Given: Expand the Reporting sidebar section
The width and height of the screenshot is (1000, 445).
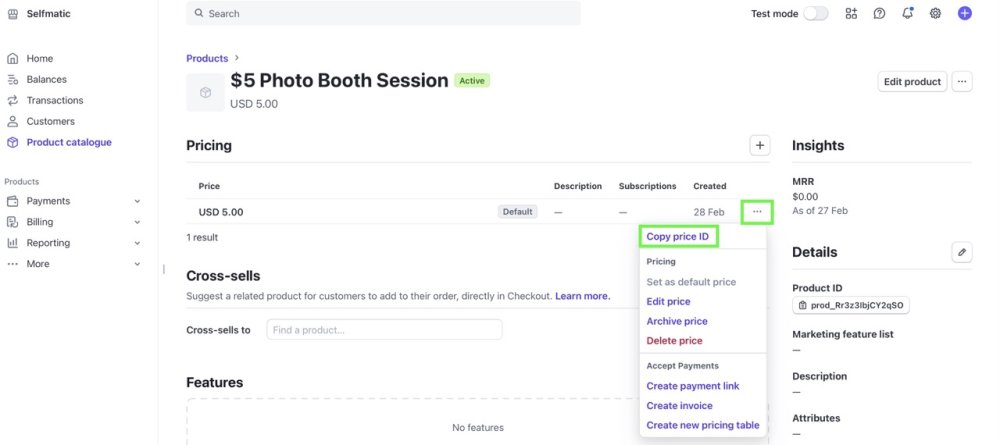Looking at the screenshot, I should point(137,243).
